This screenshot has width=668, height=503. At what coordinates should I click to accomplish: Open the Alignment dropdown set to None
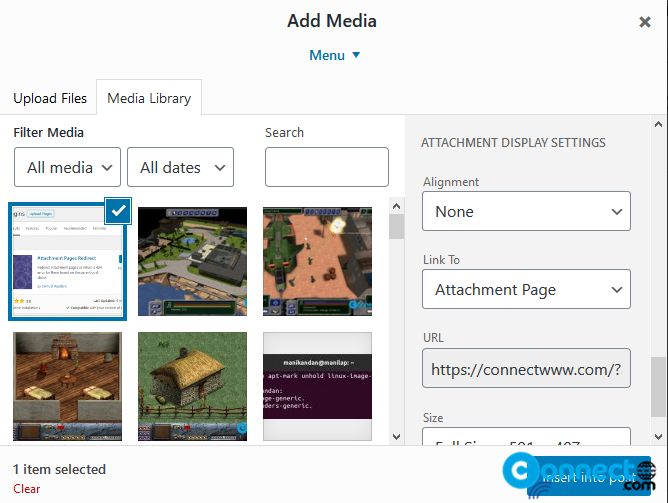pos(526,211)
